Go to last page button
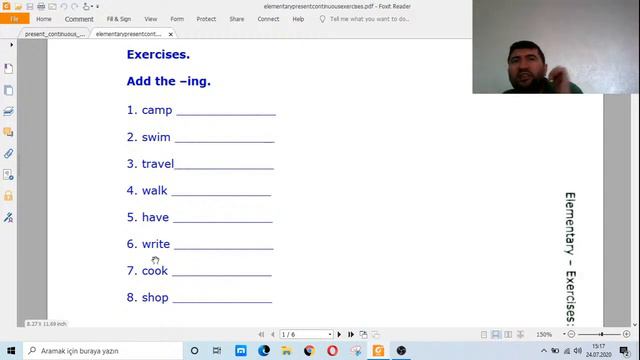The width and height of the screenshot is (640, 360). pos(351,334)
